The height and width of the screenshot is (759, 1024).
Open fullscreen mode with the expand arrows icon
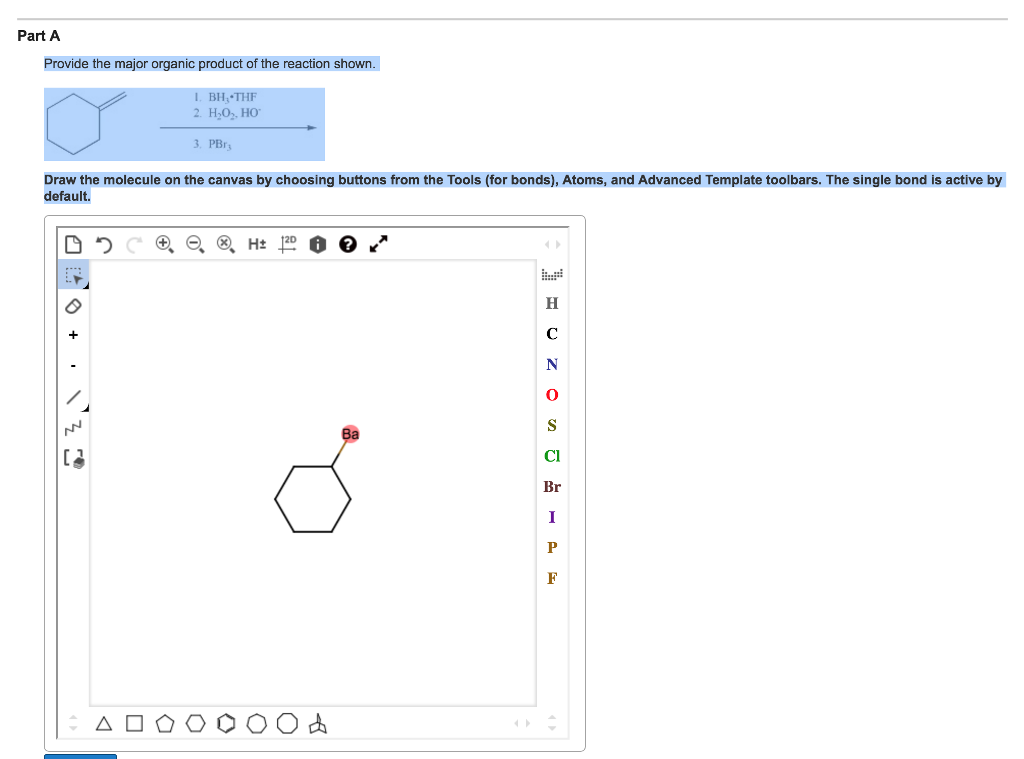point(377,243)
